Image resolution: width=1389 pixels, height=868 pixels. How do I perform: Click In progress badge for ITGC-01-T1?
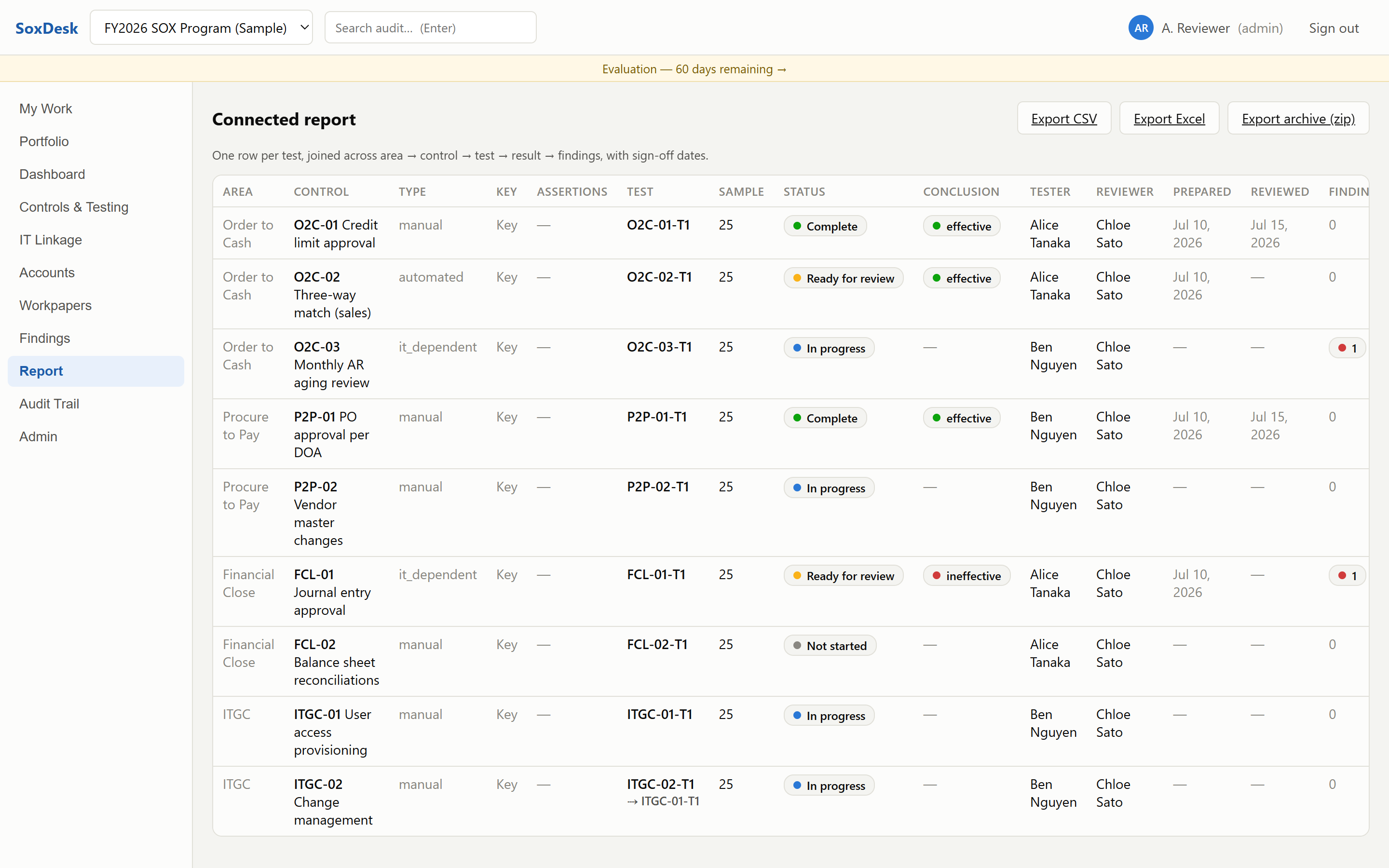point(829,715)
